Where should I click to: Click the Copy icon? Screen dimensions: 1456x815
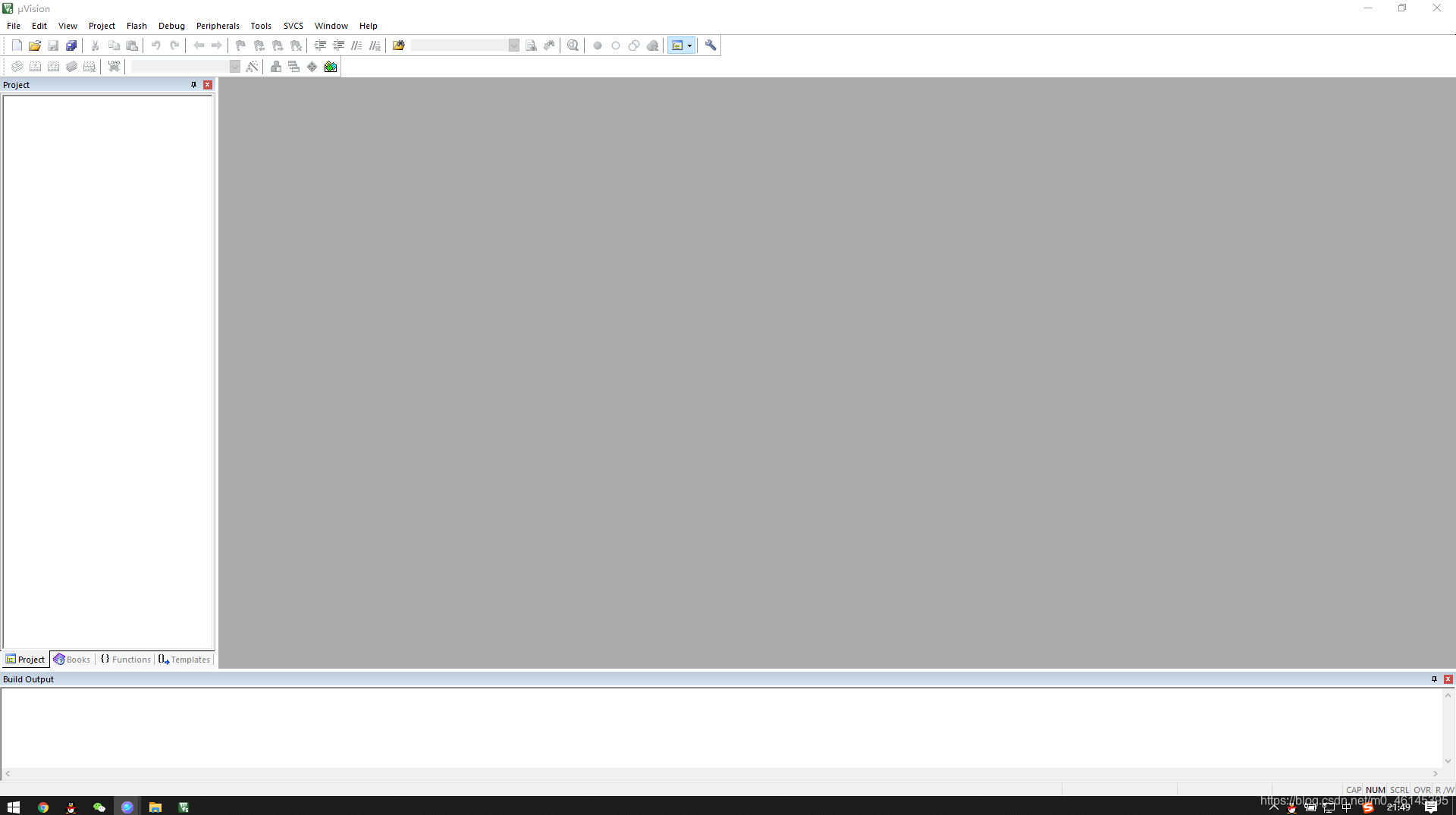click(114, 45)
